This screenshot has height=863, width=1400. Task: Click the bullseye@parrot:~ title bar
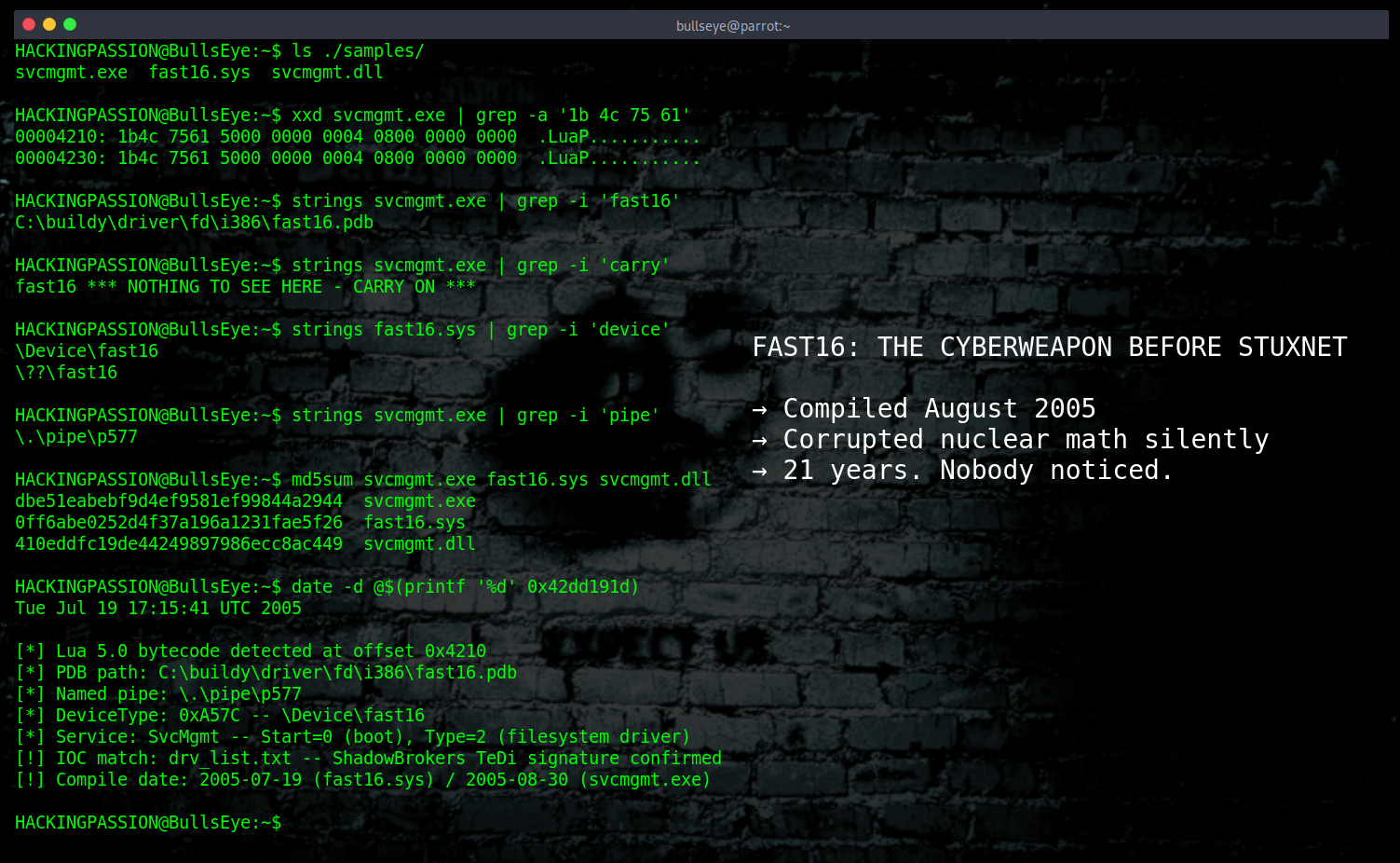click(x=733, y=25)
